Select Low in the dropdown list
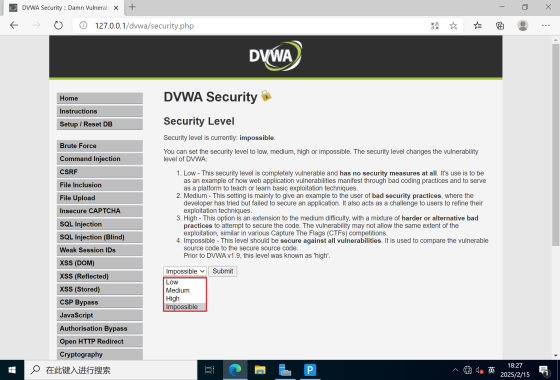Image resolution: width=560 pixels, height=380 pixels. click(185, 282)
